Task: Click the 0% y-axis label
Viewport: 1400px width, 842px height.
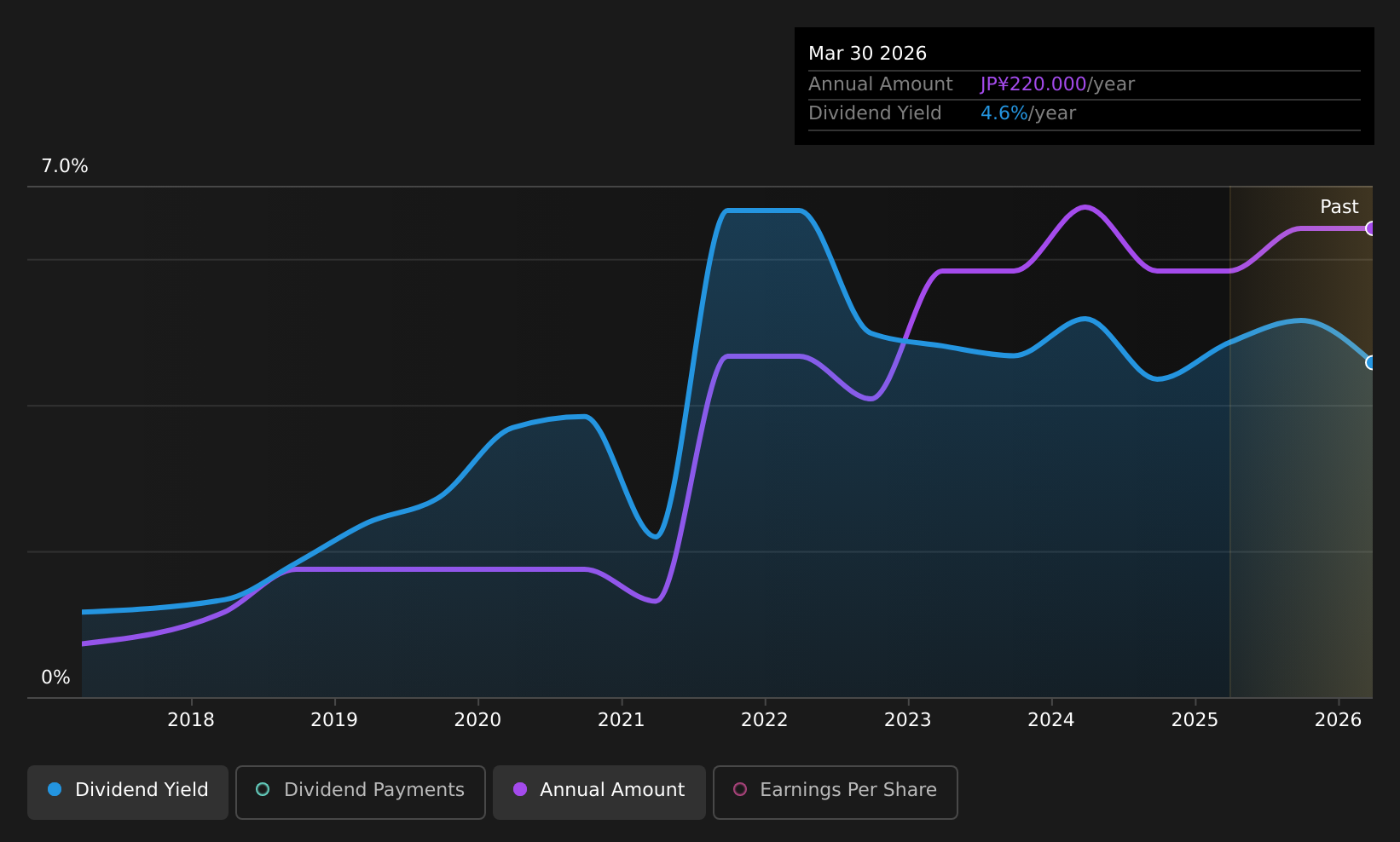Action: pyautogui.click(x=56, y=678)
